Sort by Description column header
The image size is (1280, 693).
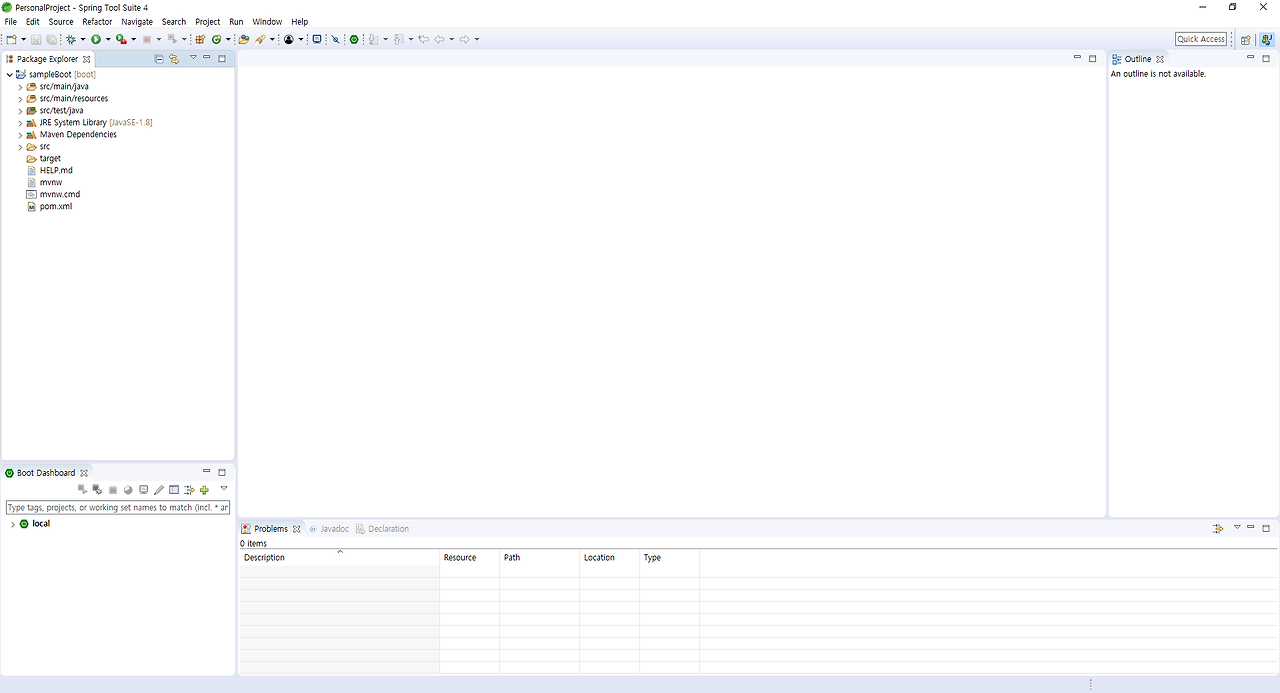pos(339,557)
